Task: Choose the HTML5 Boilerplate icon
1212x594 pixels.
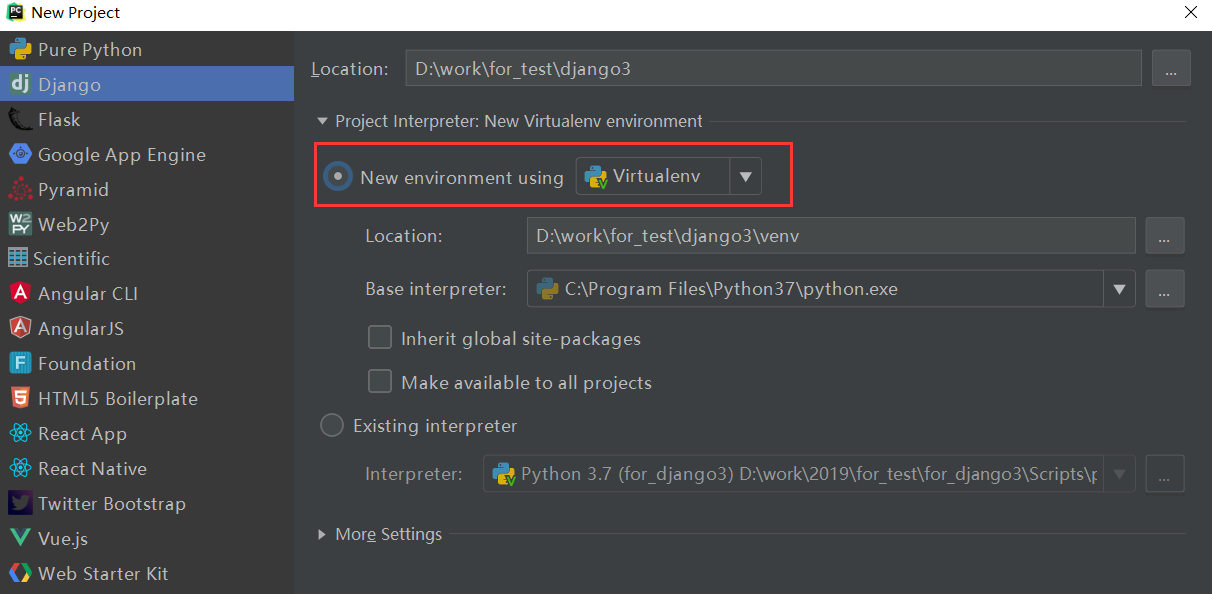Action: coord(20,398)
